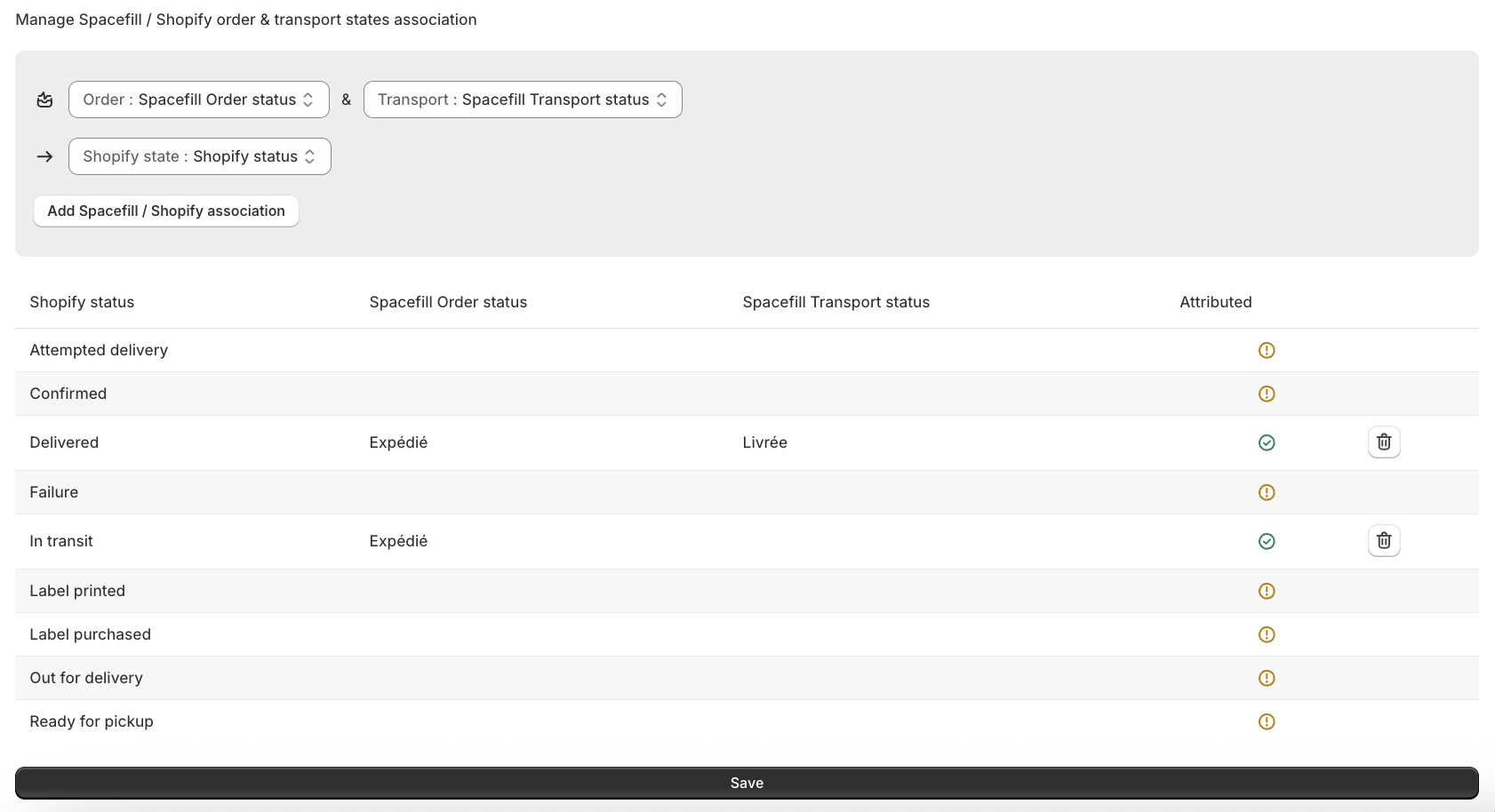Delete the In transit association trash icon
This screenshot has height=812, width=1495.
(x=1383, y=541)
